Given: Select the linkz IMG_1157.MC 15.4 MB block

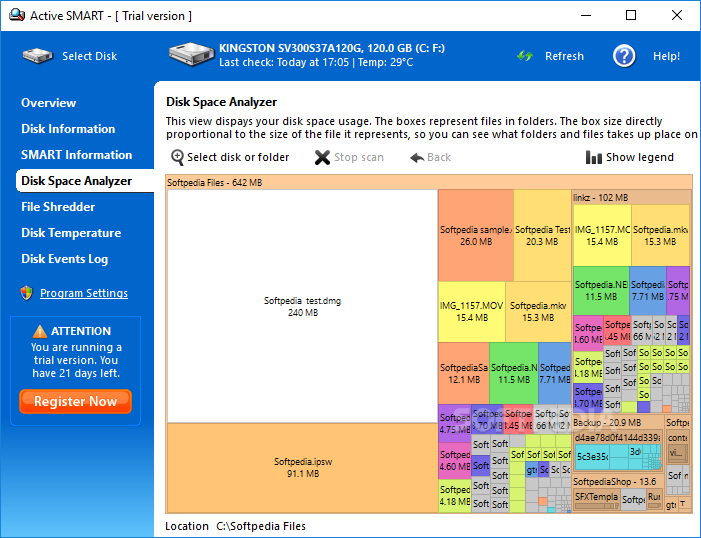Looking at the screenshot, I should click(602, 235).
